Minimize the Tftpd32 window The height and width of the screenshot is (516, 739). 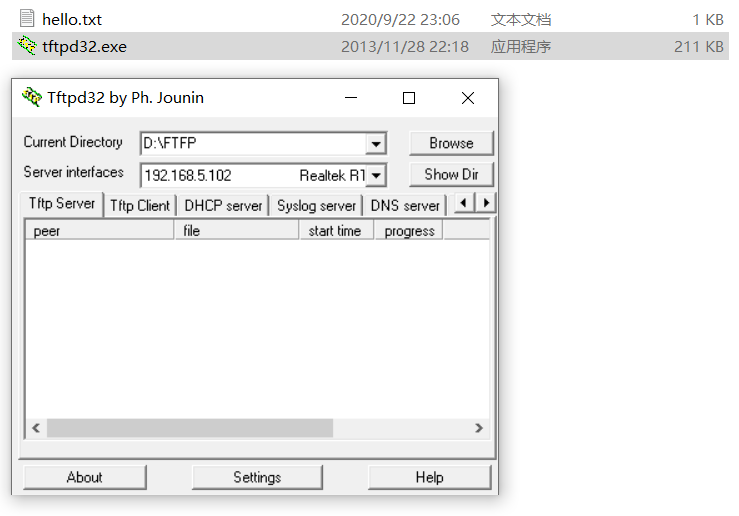click(x=351, y=98)
